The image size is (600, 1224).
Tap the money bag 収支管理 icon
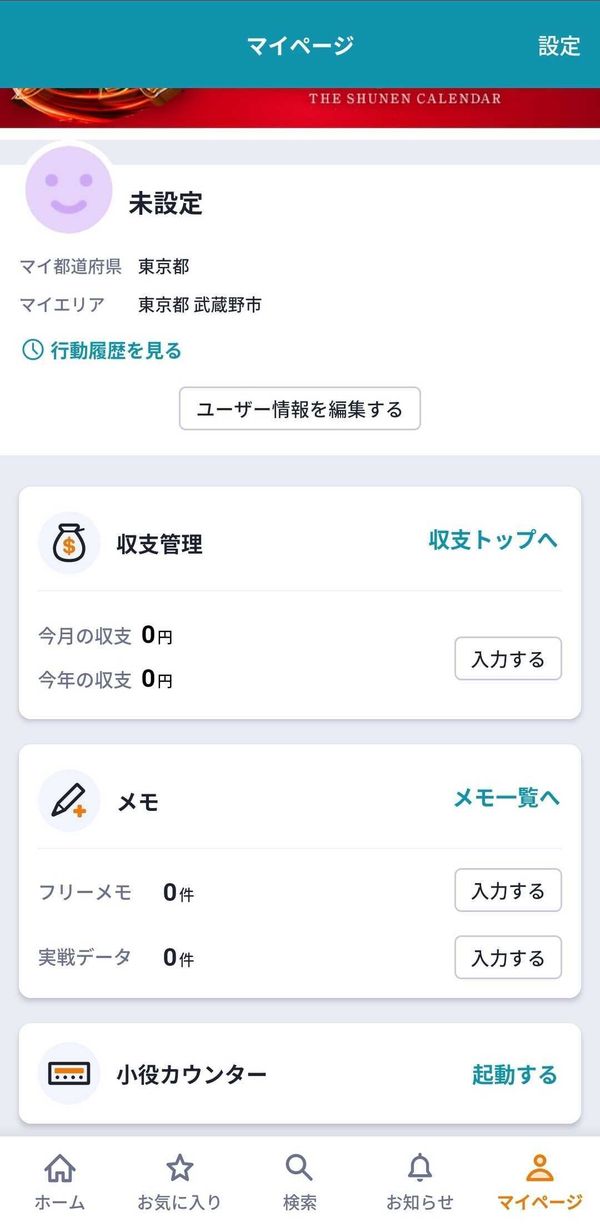pos(69,543)
